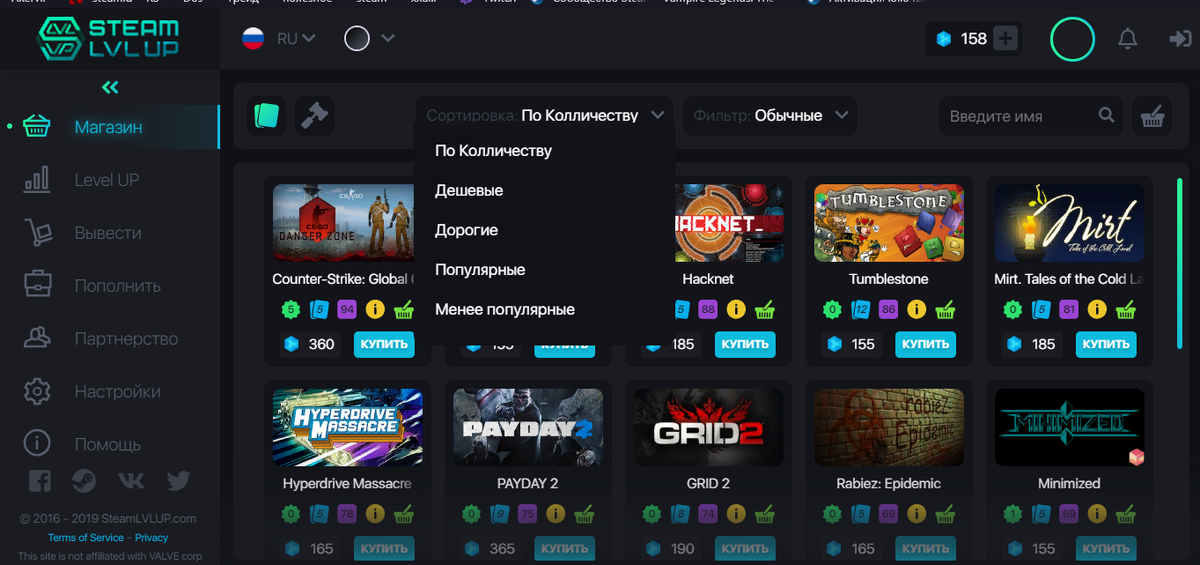Open the Facebook page icon
This screenshot has height=565, width=1200.
click(39, 481)
